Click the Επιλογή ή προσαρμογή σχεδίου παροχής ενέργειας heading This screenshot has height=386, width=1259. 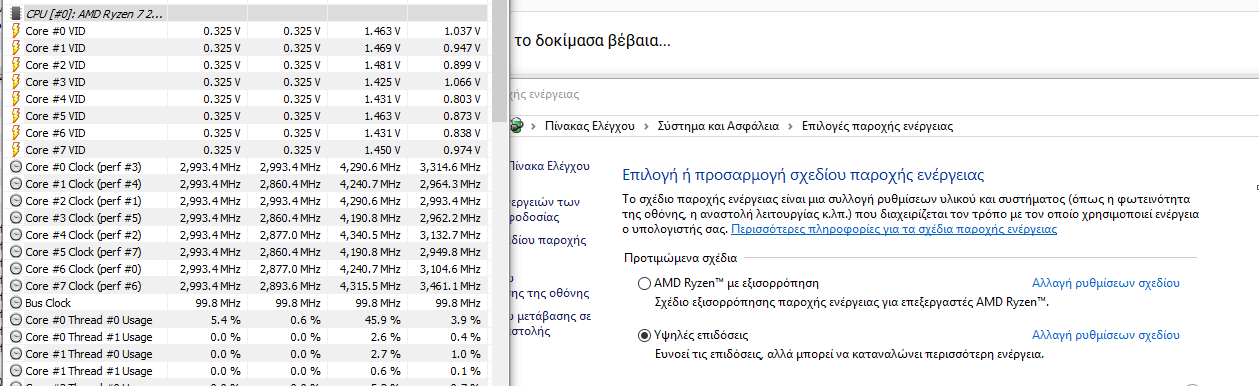click(x=804, y=174)
